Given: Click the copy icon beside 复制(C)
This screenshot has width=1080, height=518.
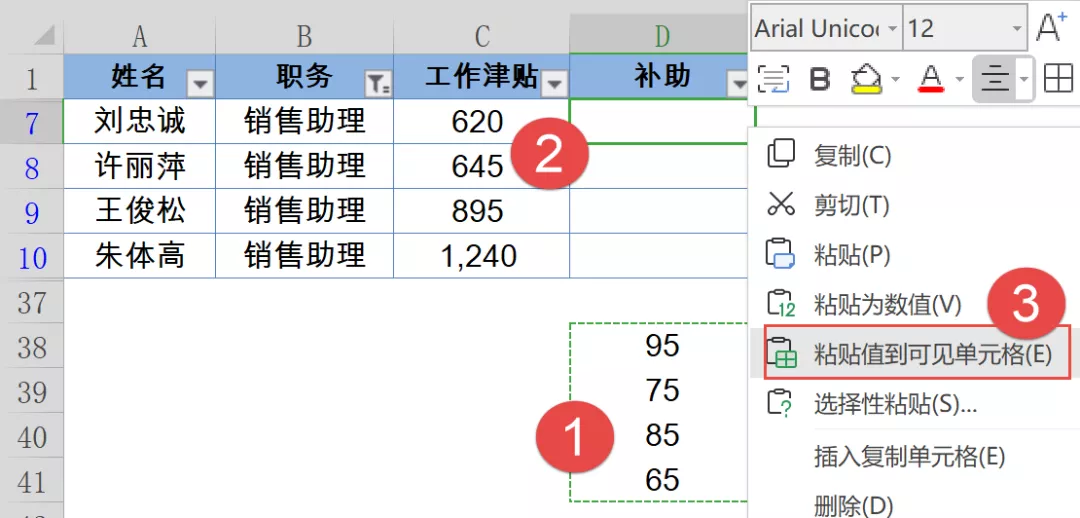Looking at the screenshot, I should [x=781, y=154].
